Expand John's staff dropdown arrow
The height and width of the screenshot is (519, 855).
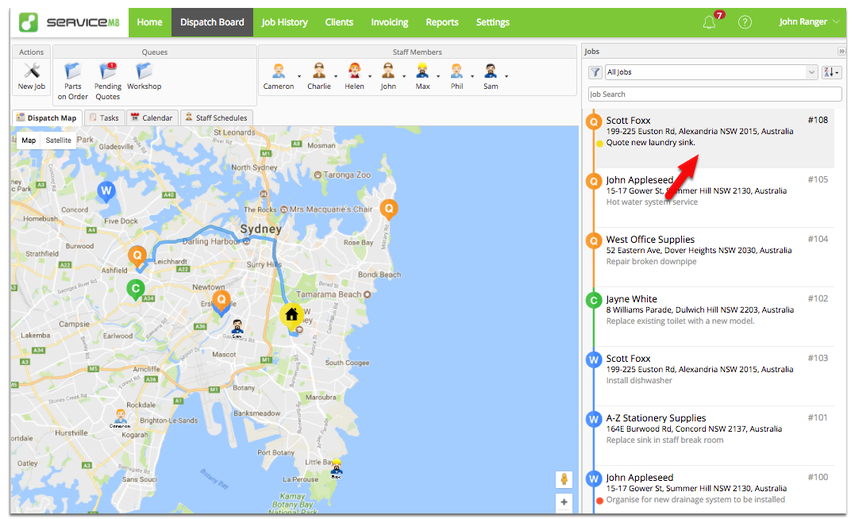404,76
